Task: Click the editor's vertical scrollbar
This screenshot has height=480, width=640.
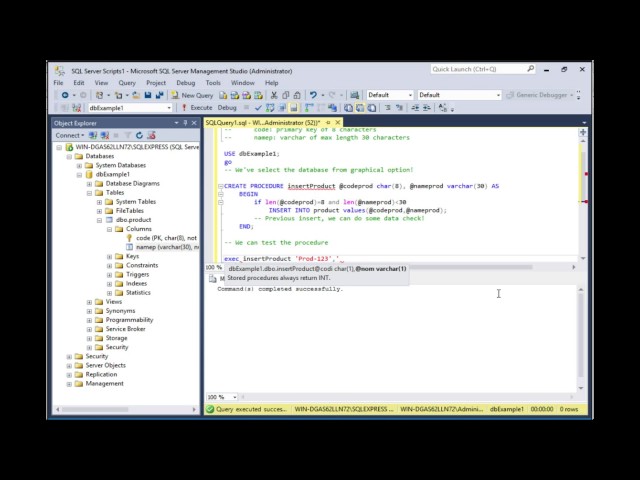Action: (x=583, y=199)
